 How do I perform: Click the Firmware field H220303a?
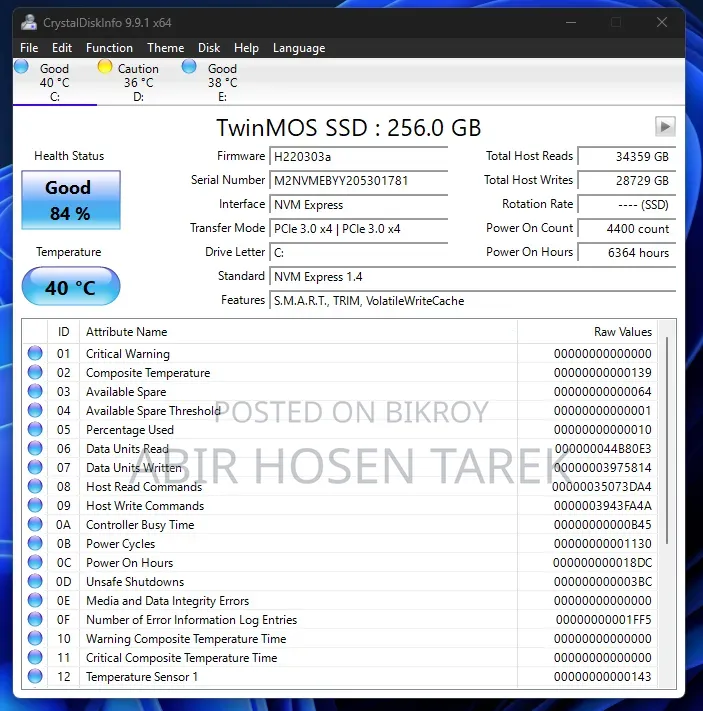click(359, 157)
